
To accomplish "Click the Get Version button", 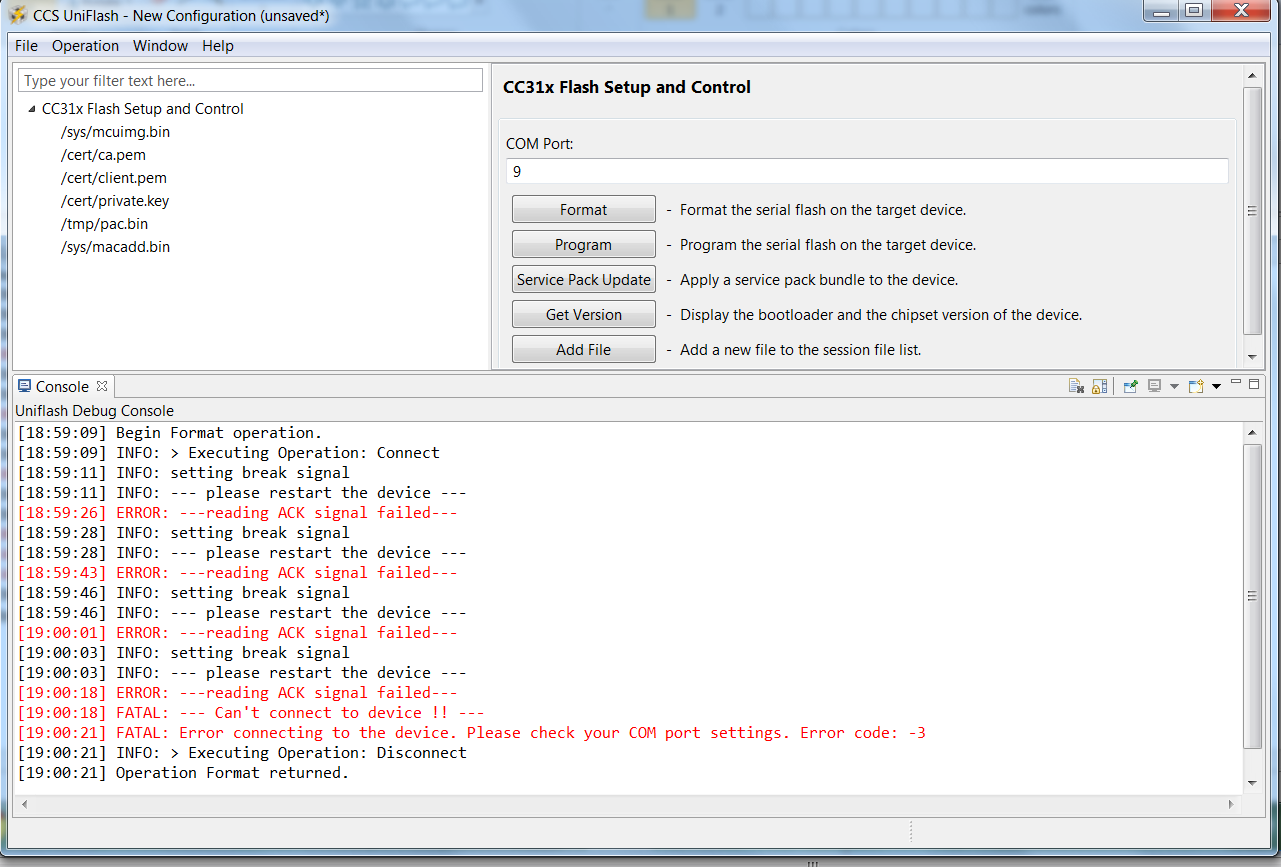I will point(584,315).
